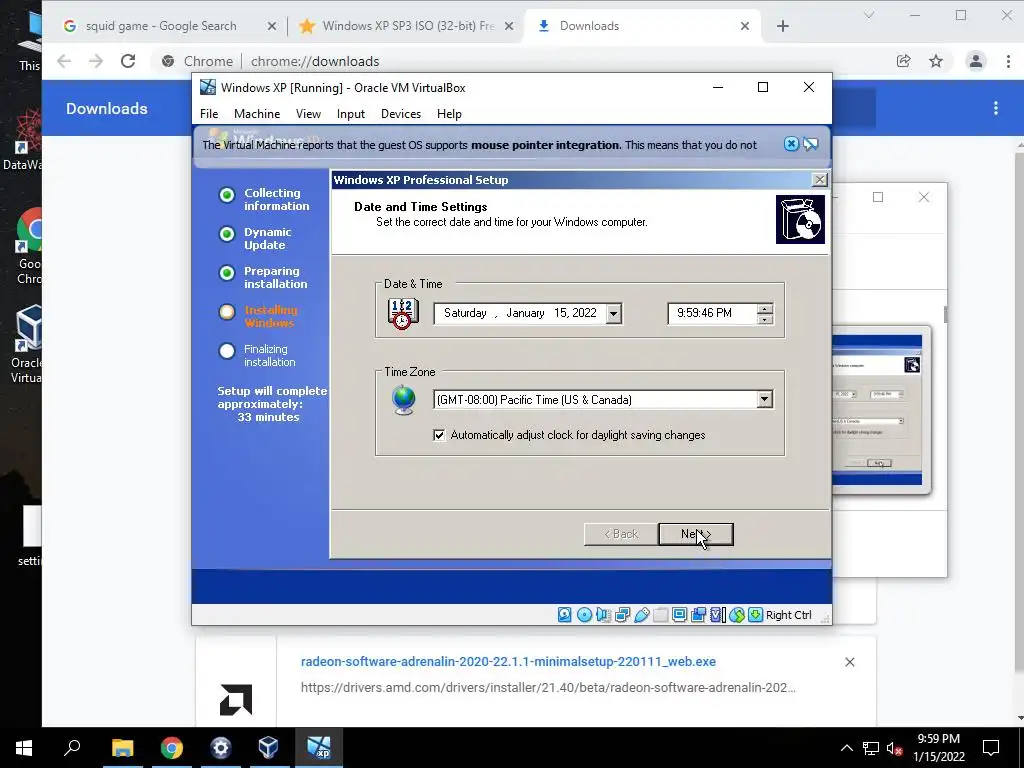Click Next in XP Setup
Viewport: 1024px width, 768px height.
(x=696, y=534)
